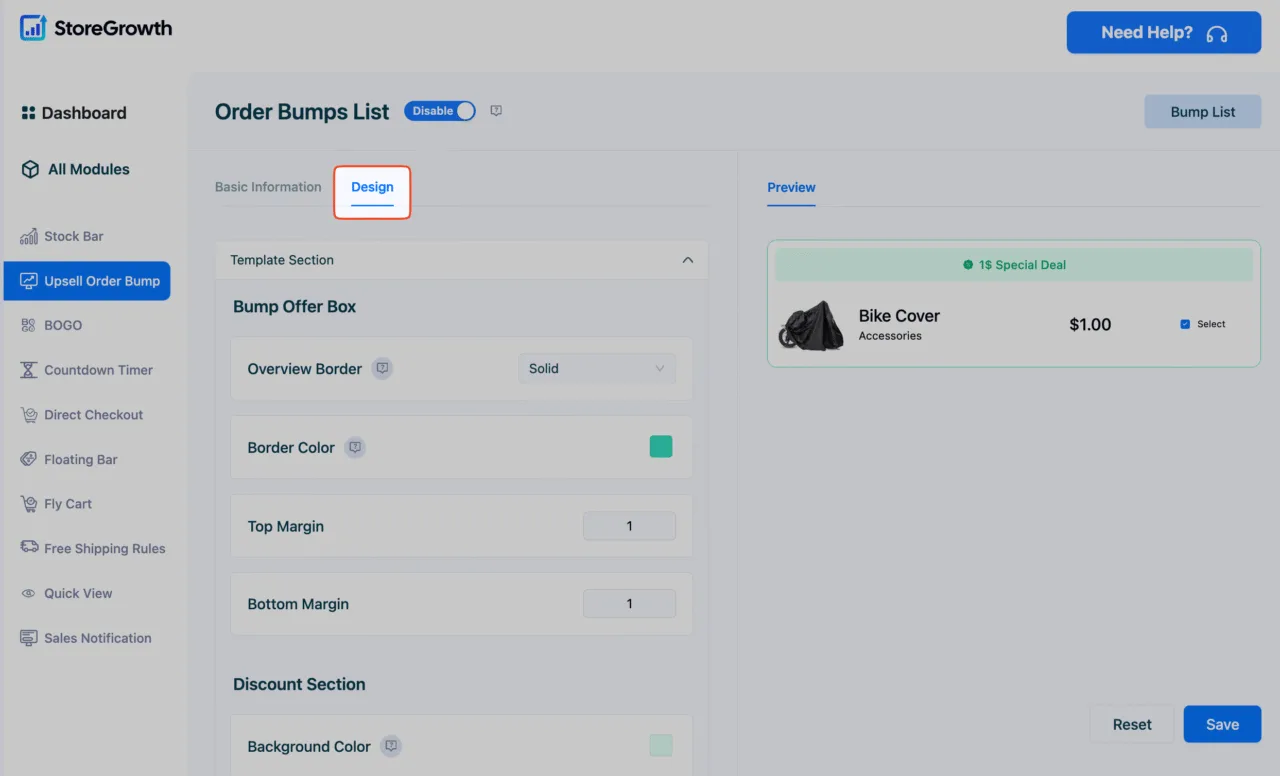The width and height of the screenshot is (1280, 776).
Task: Click the Save button
Action: point(1222,724)
